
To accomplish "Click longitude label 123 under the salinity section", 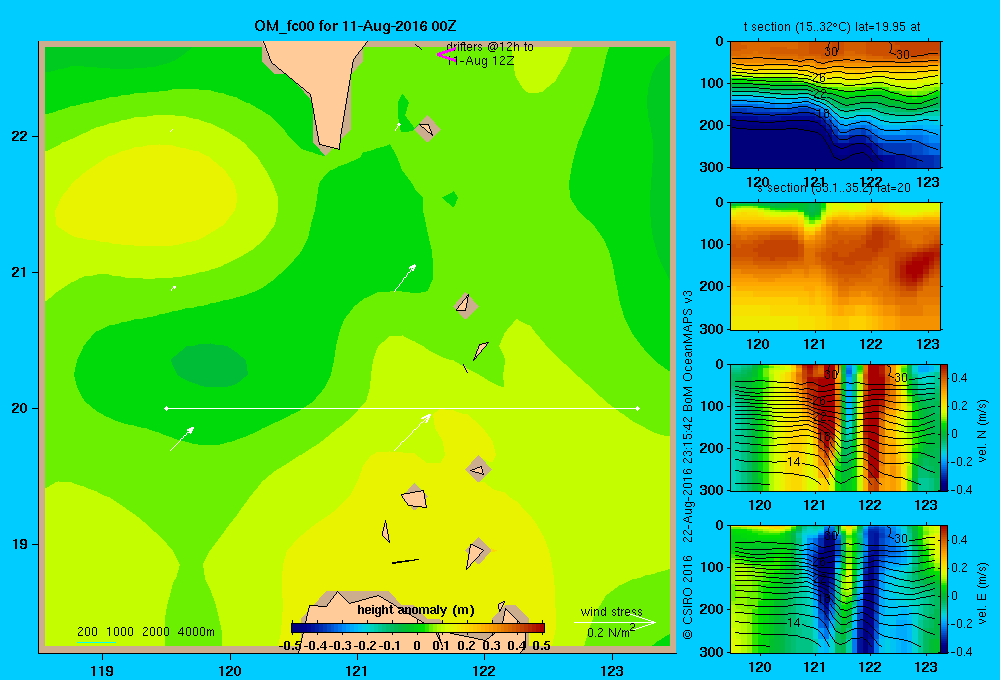I will tap(927, 344).
